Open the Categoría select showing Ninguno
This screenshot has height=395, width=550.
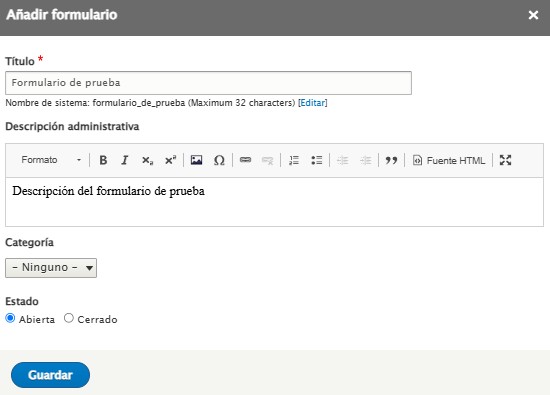[51, 268]
